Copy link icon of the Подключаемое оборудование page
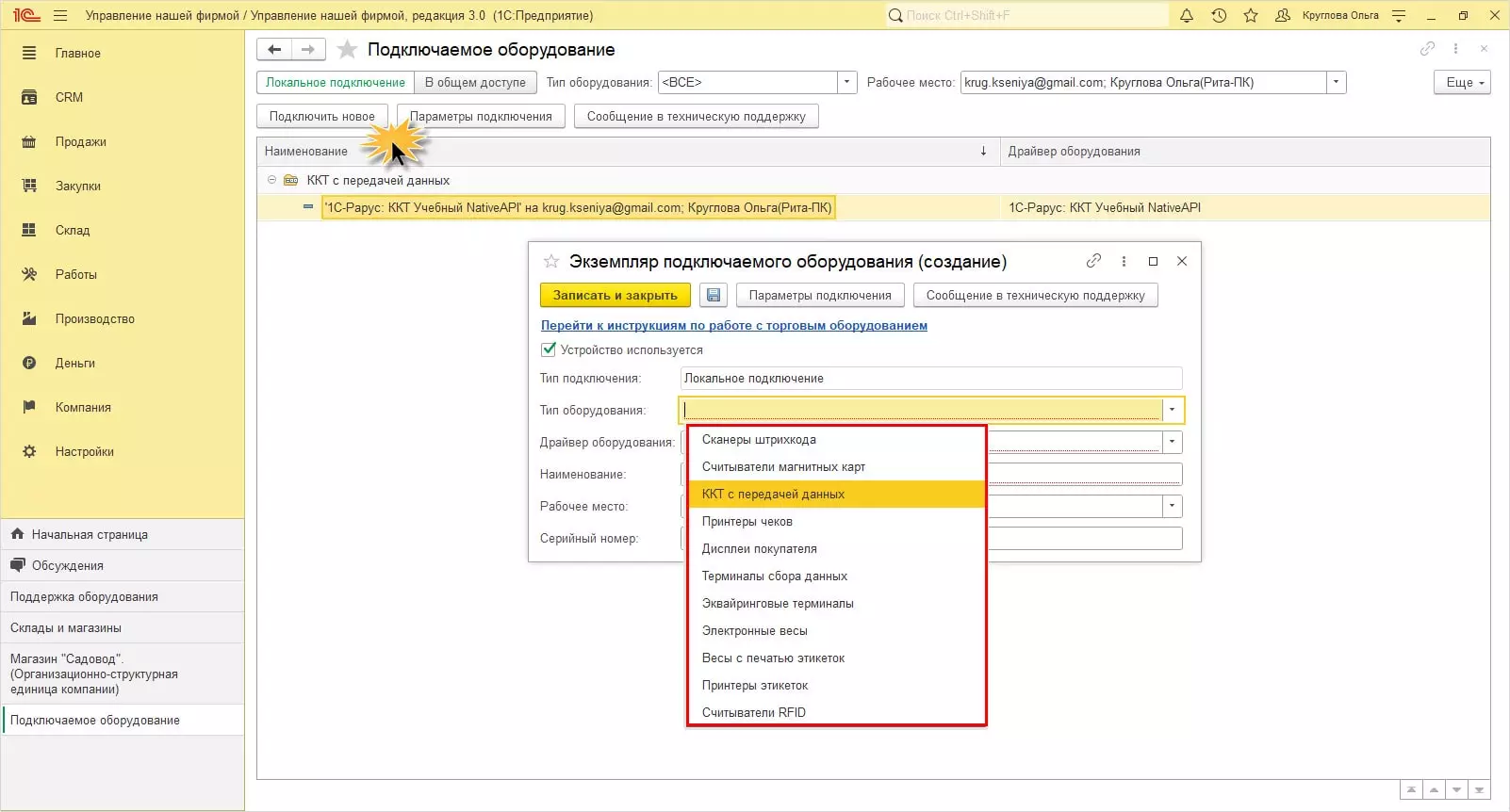The width and height of the screenshot is (1510, 812). (1427, 49)
